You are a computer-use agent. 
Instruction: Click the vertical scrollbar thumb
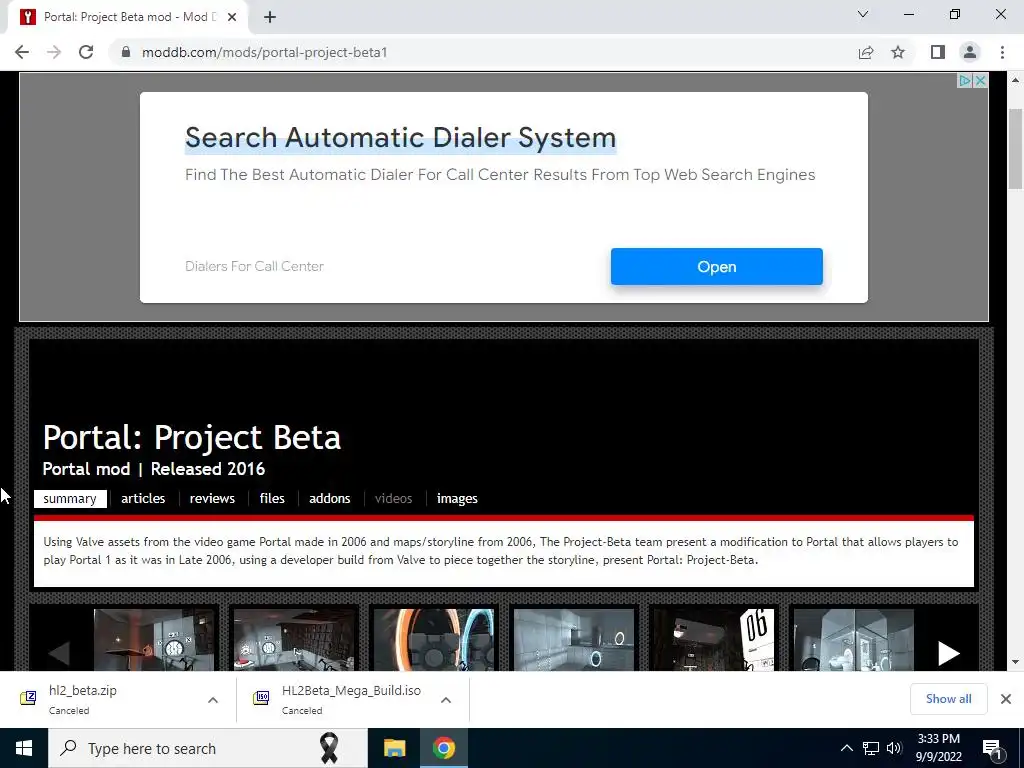(x=1015, y=149)
